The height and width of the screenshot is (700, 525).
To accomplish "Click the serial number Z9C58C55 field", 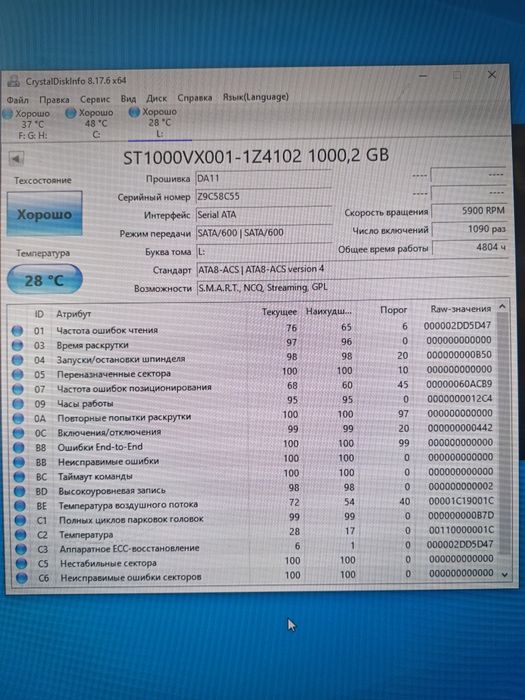I will click(x=263, y=196).
